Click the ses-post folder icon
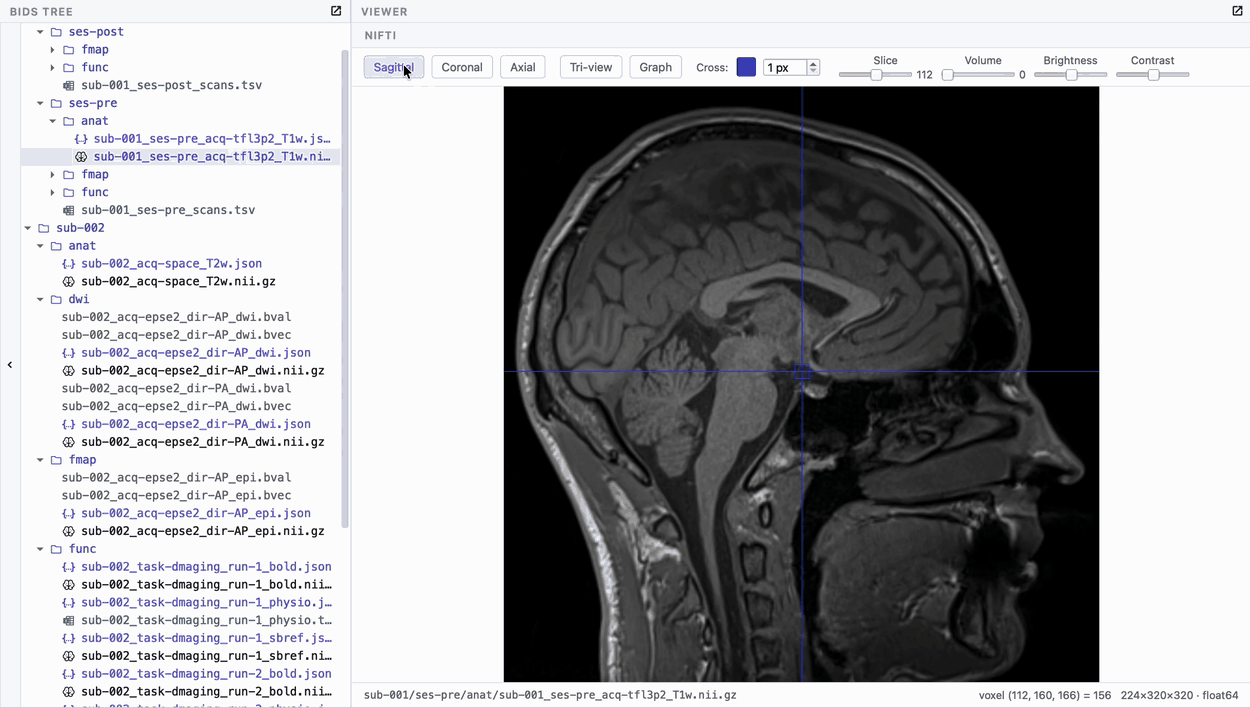1250x708 pixels. coord(57,32)
